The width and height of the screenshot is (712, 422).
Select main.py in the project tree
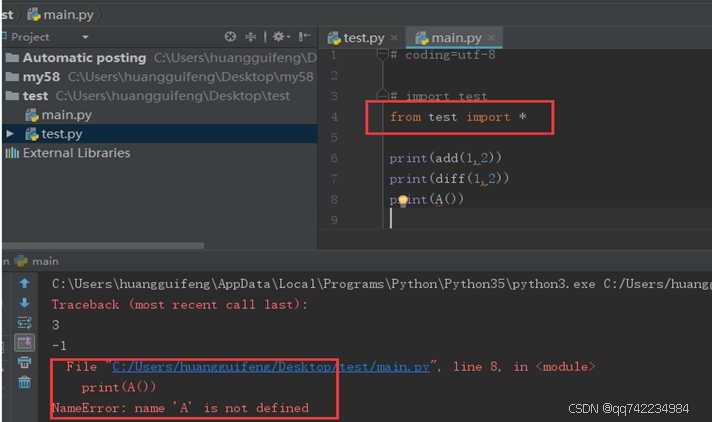tap(66, 115)
